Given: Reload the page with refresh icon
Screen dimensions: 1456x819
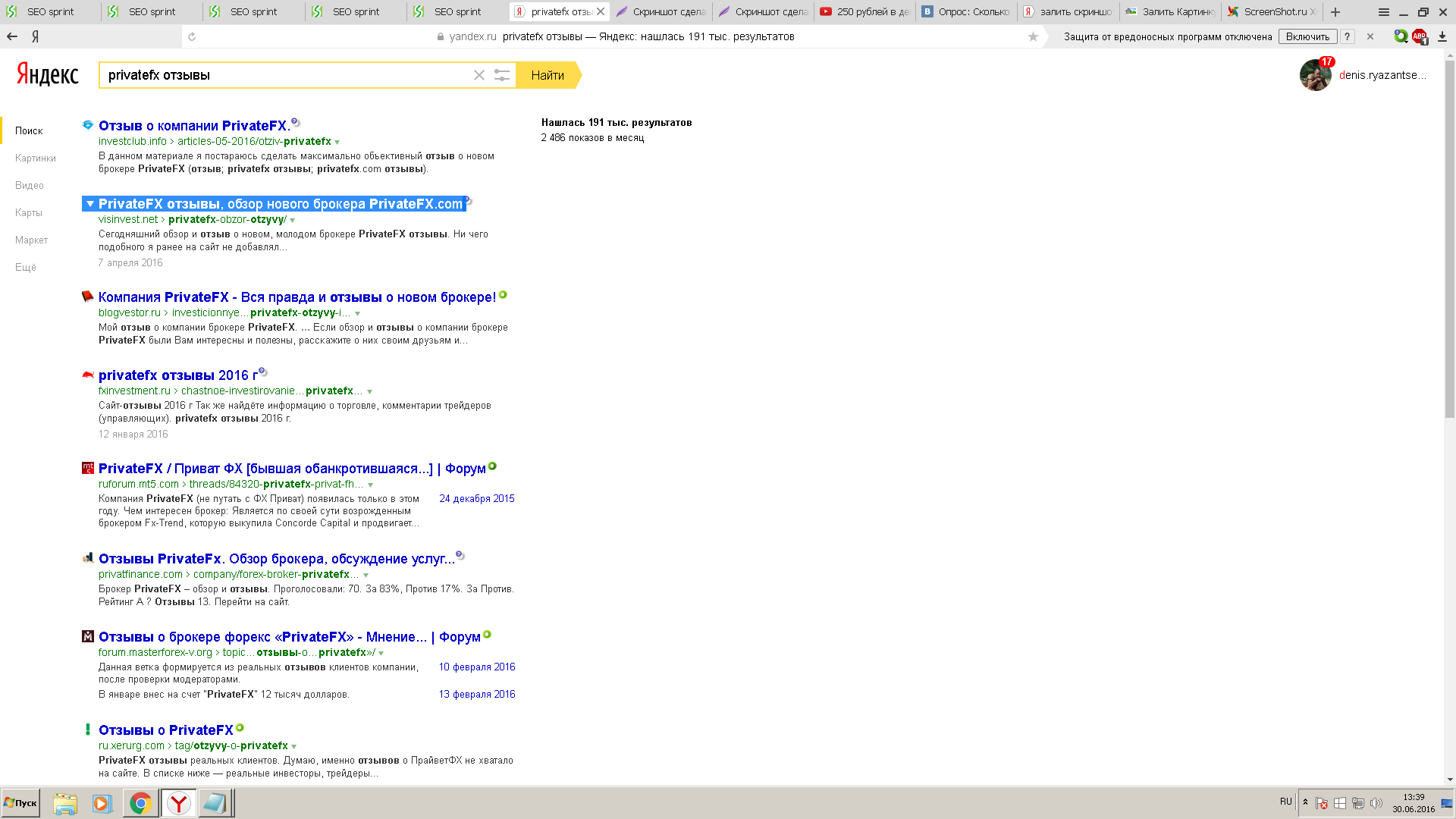Looking at the screenshot, I should point(192,36).
